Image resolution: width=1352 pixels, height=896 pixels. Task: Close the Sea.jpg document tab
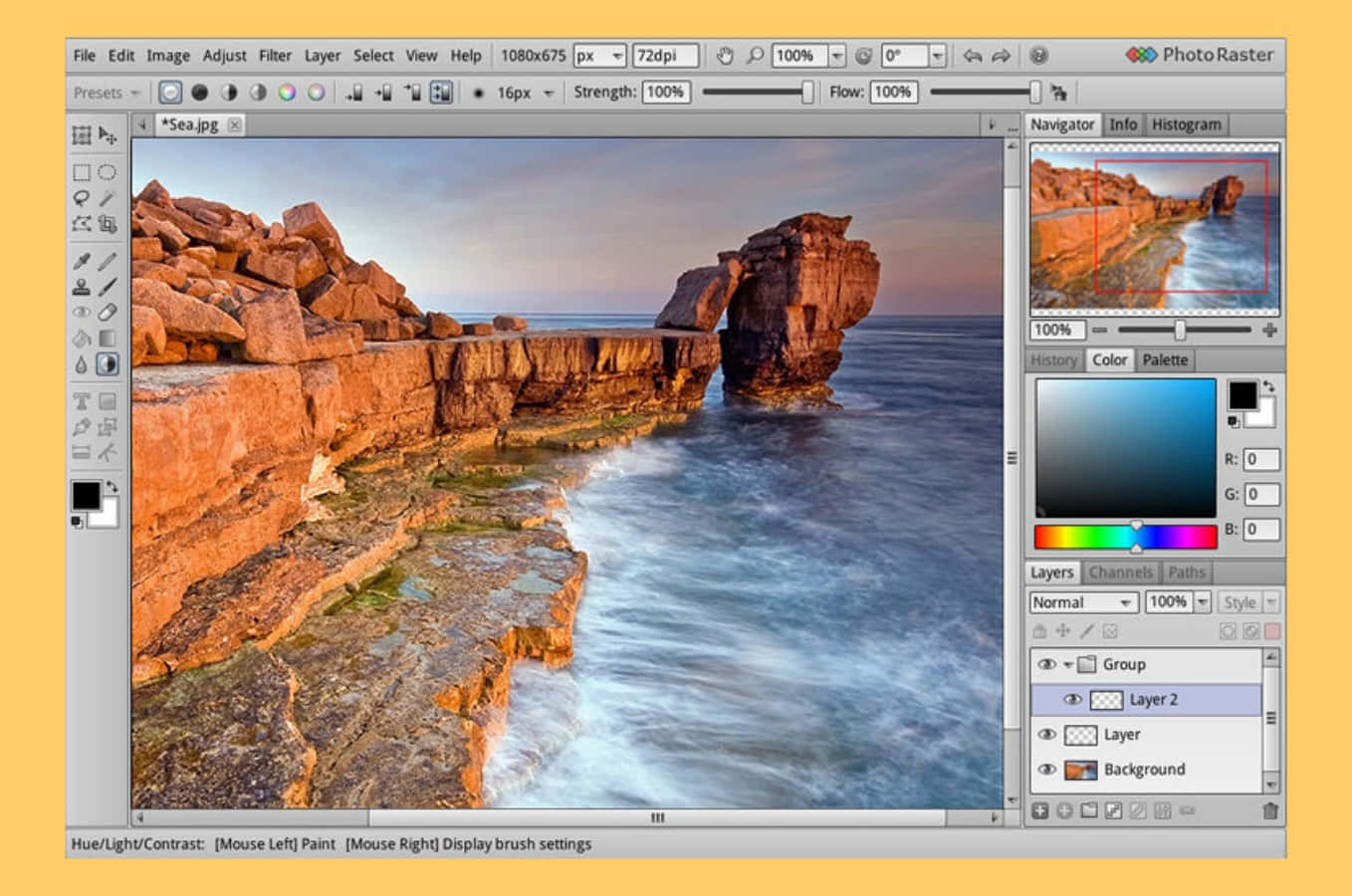234,124
